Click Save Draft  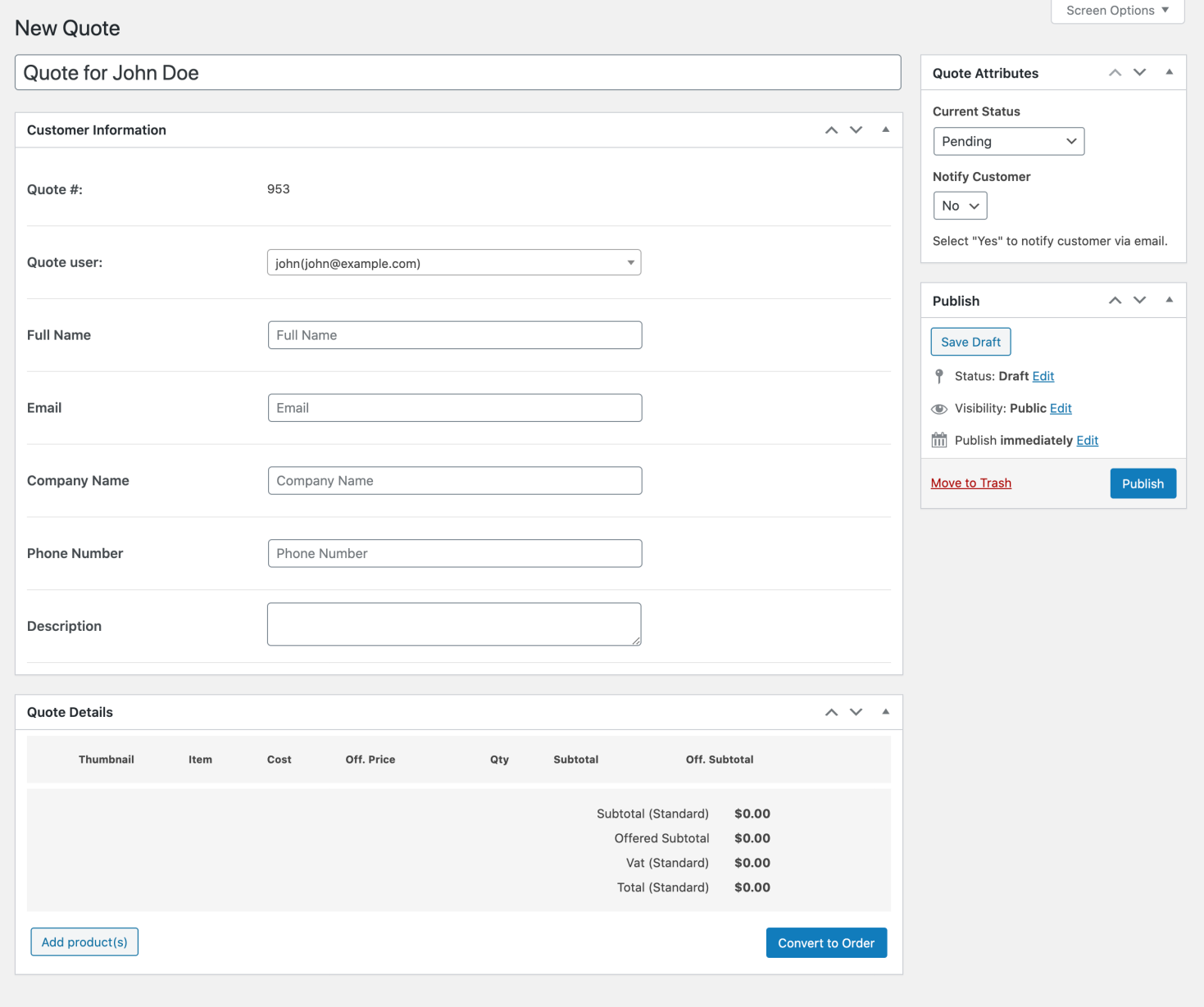pos(970,342)
